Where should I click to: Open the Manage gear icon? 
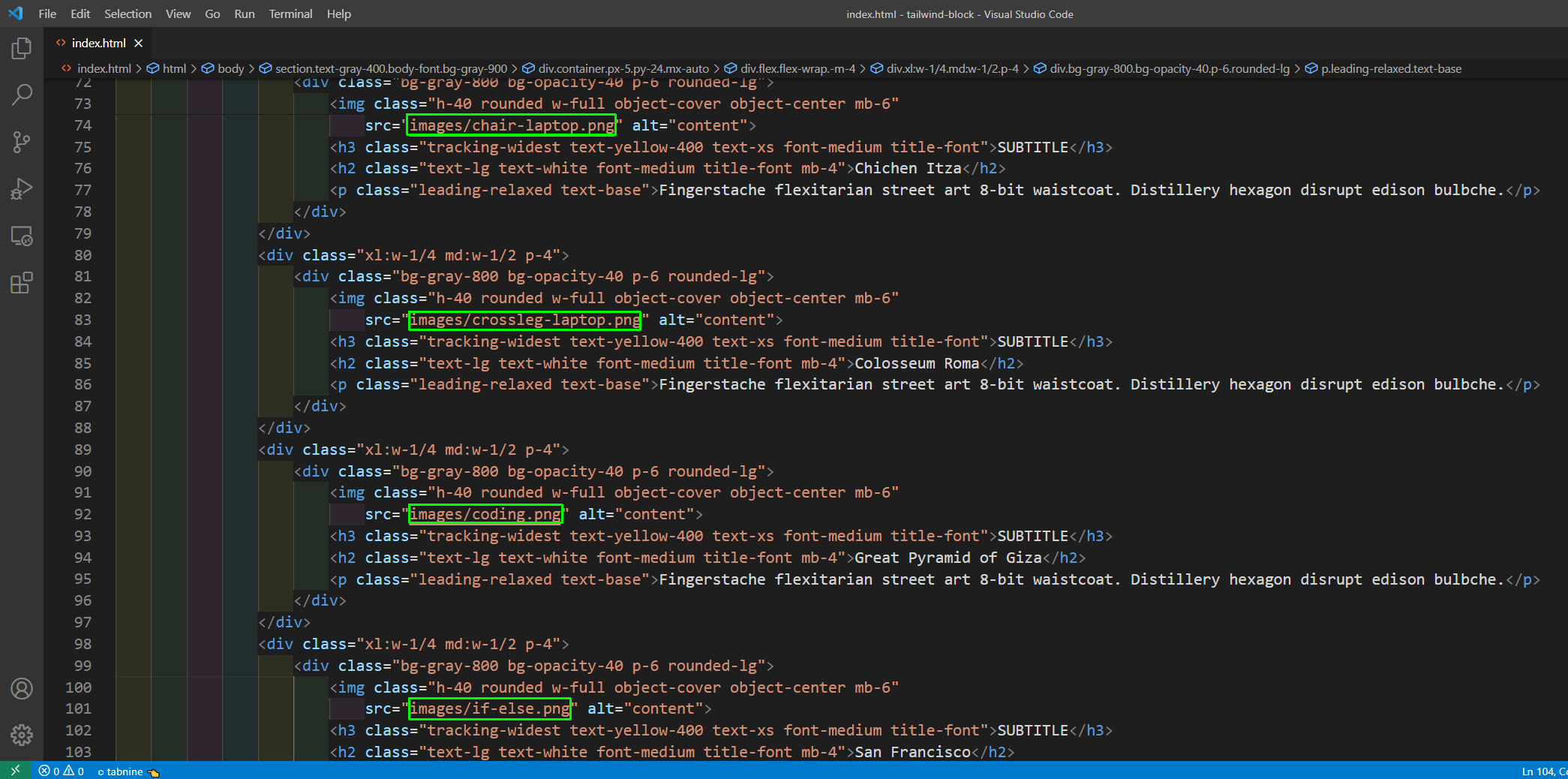pyautogui.click(x=22, y=735)
